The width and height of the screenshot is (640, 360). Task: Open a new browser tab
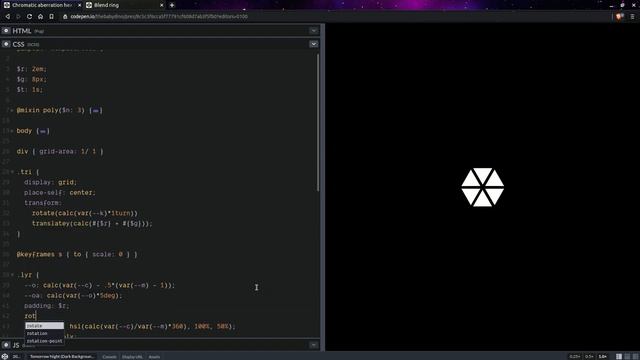coord(172,5)
